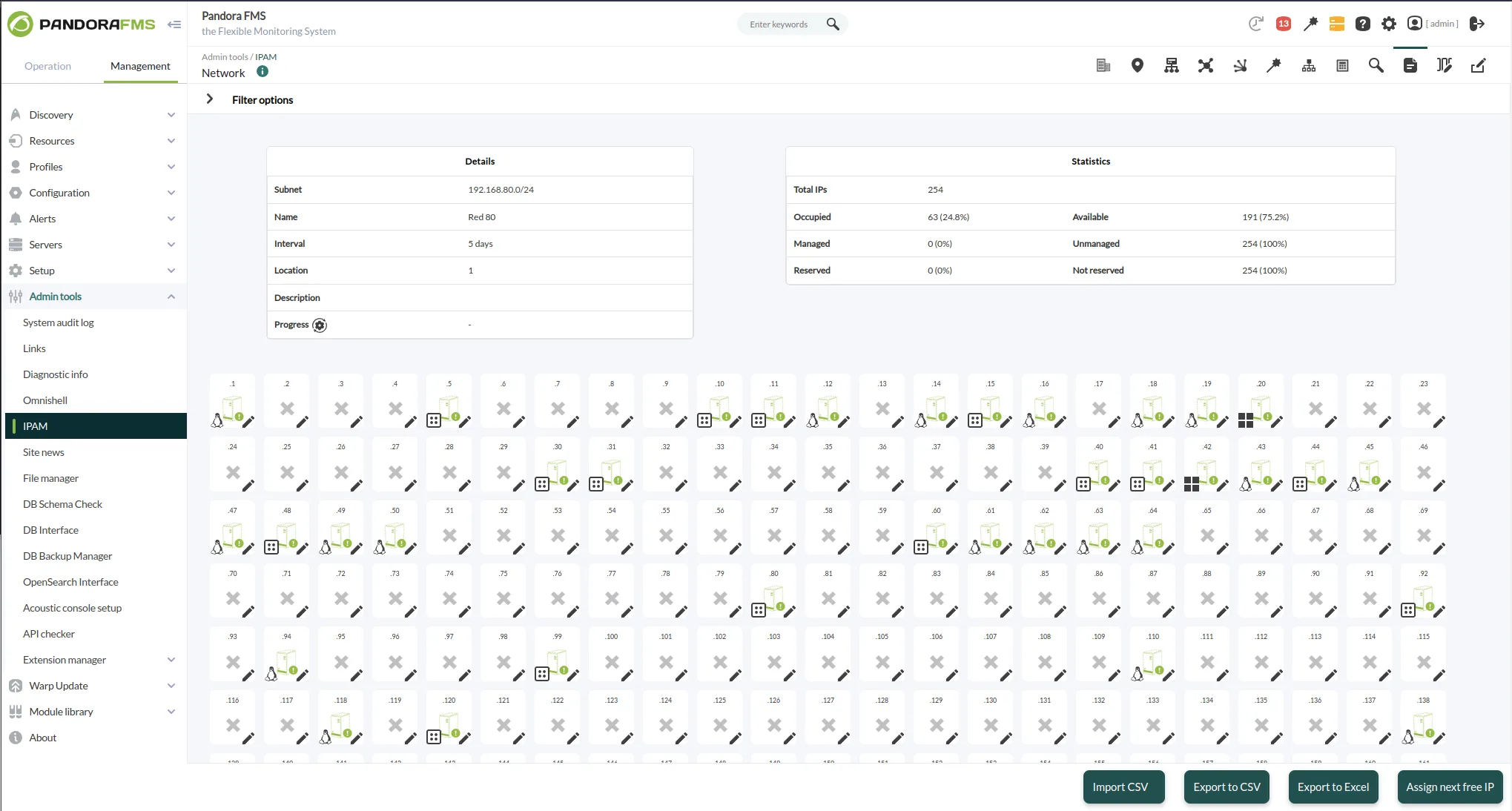Open the sites (buildings) icon in the IPAM toolbar
This screenshot has height=811, width=1512.
point(1103,65)
